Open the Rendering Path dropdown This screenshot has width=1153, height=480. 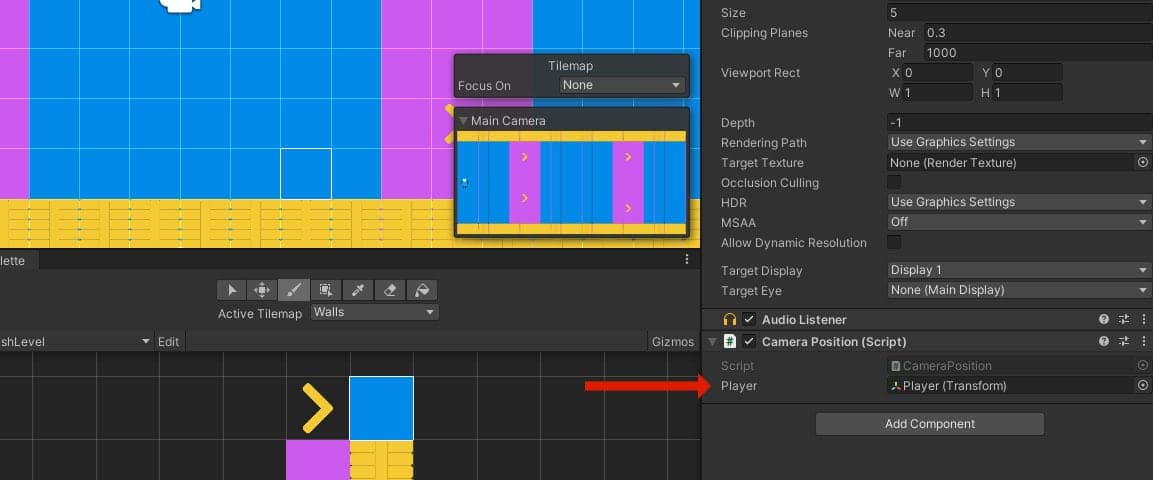click(1018, 142)
